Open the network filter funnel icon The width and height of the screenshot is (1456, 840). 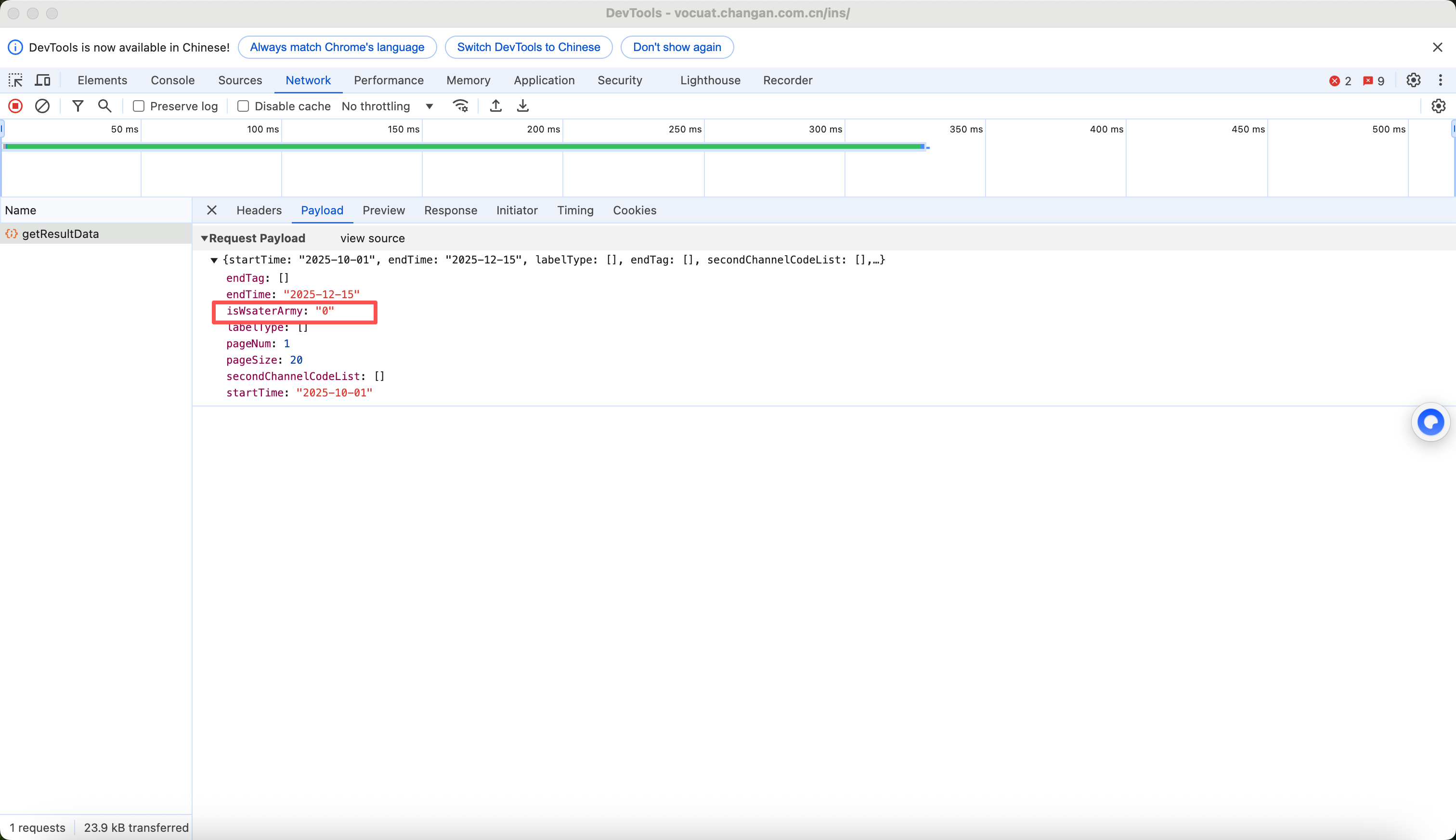pyautogui.click(x=78, y=106)
